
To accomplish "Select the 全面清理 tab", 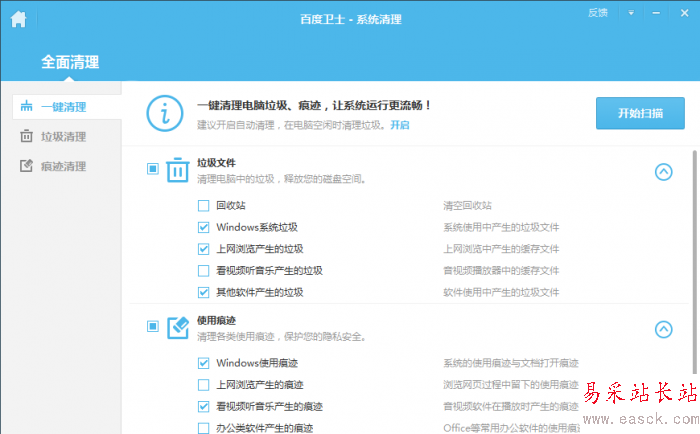I will [70, 62].
